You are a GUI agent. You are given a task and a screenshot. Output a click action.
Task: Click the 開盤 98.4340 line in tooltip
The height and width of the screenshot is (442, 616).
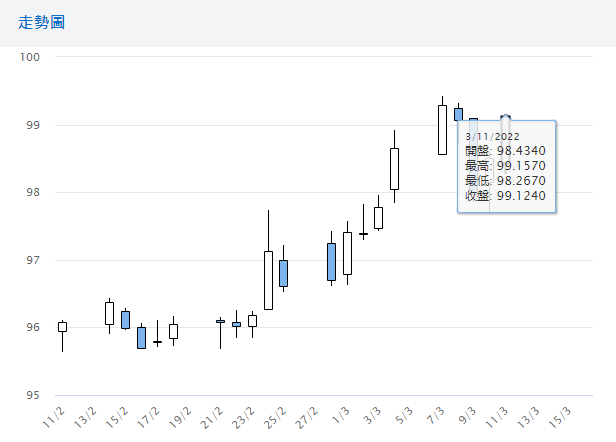[505, 151]
